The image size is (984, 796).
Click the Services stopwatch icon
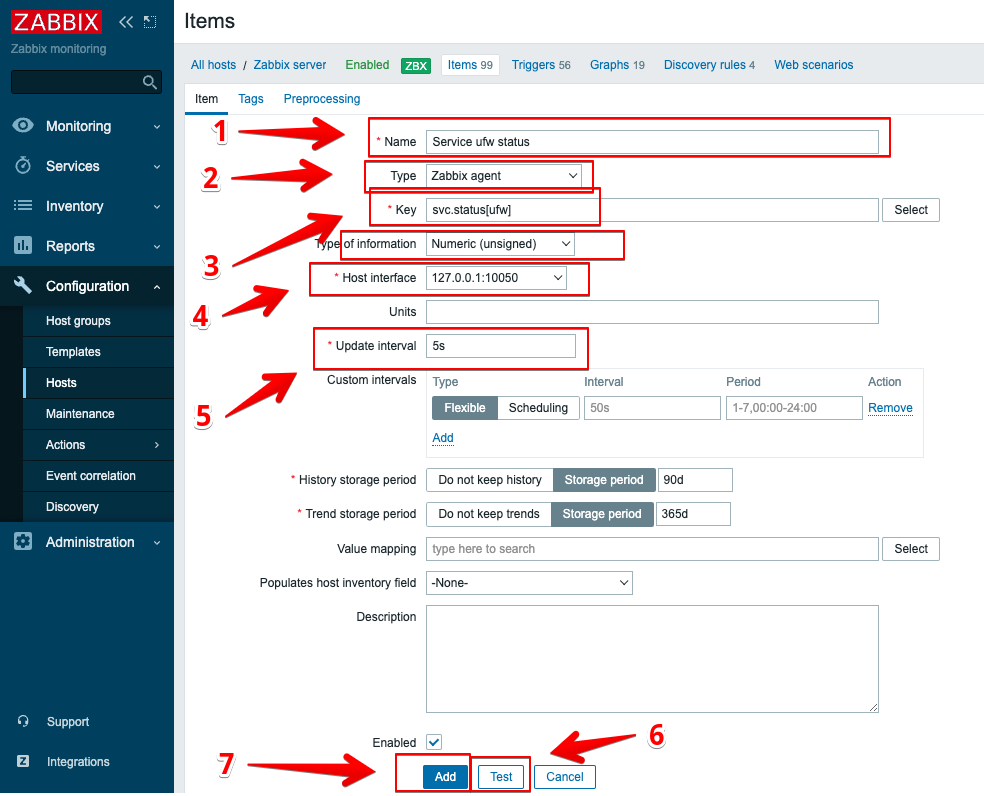click(x=23, y=166)
